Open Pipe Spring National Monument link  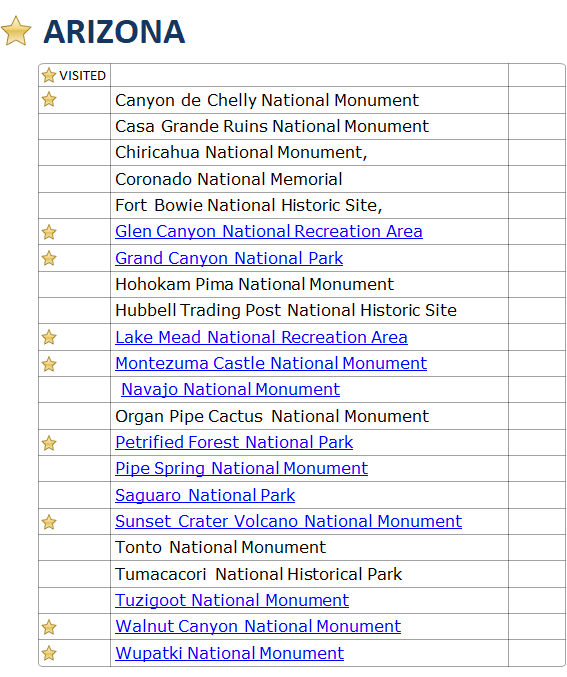(x=241, y=468)
